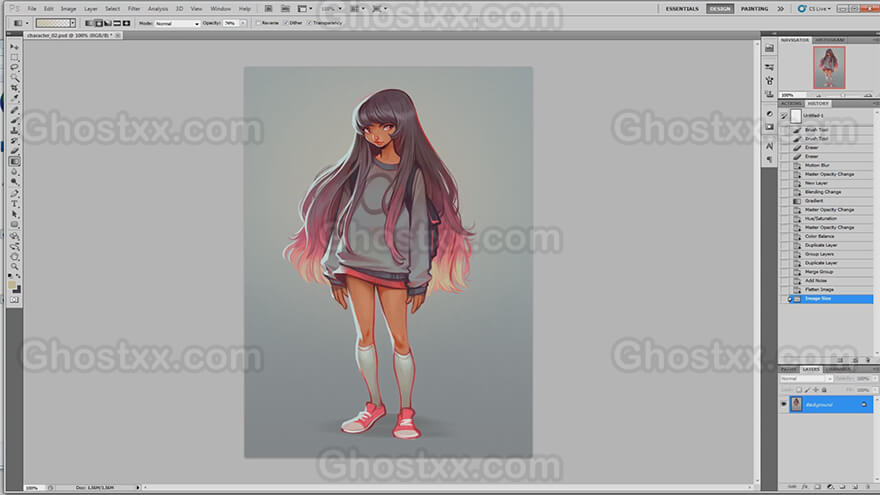Image resolution: width=880 pixels, height=495 pixels.
Task: Open the Opacity slider dropdown arrow
Action: (x=243, y=23)
